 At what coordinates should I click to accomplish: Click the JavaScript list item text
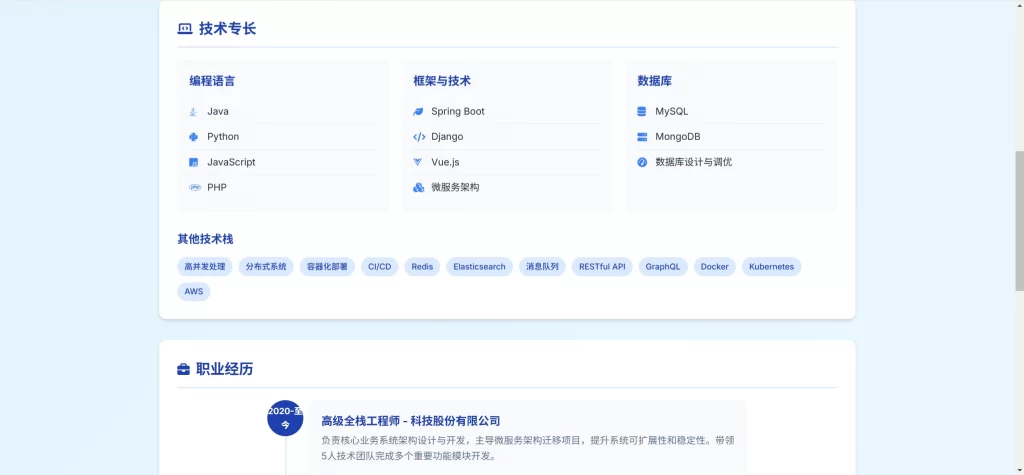click(231, 163)
